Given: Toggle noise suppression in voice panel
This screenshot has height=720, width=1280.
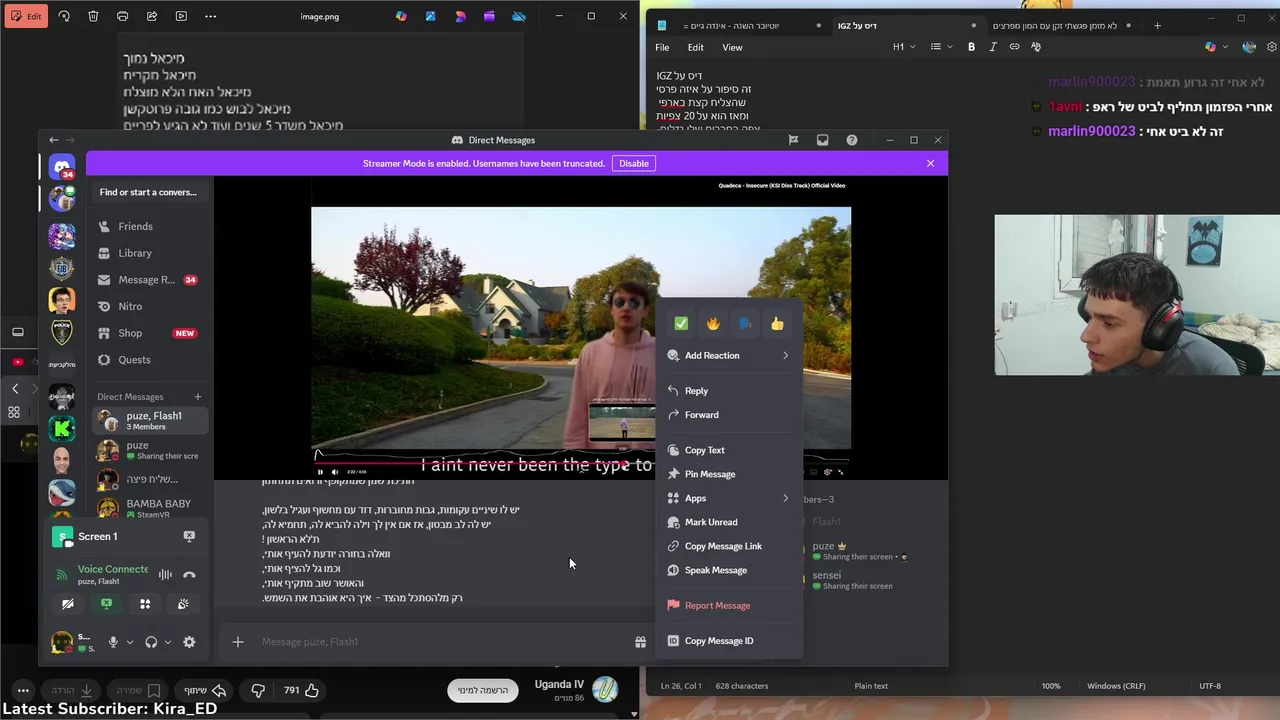Looking at the screenshot, I should click(x=165, y=574).
